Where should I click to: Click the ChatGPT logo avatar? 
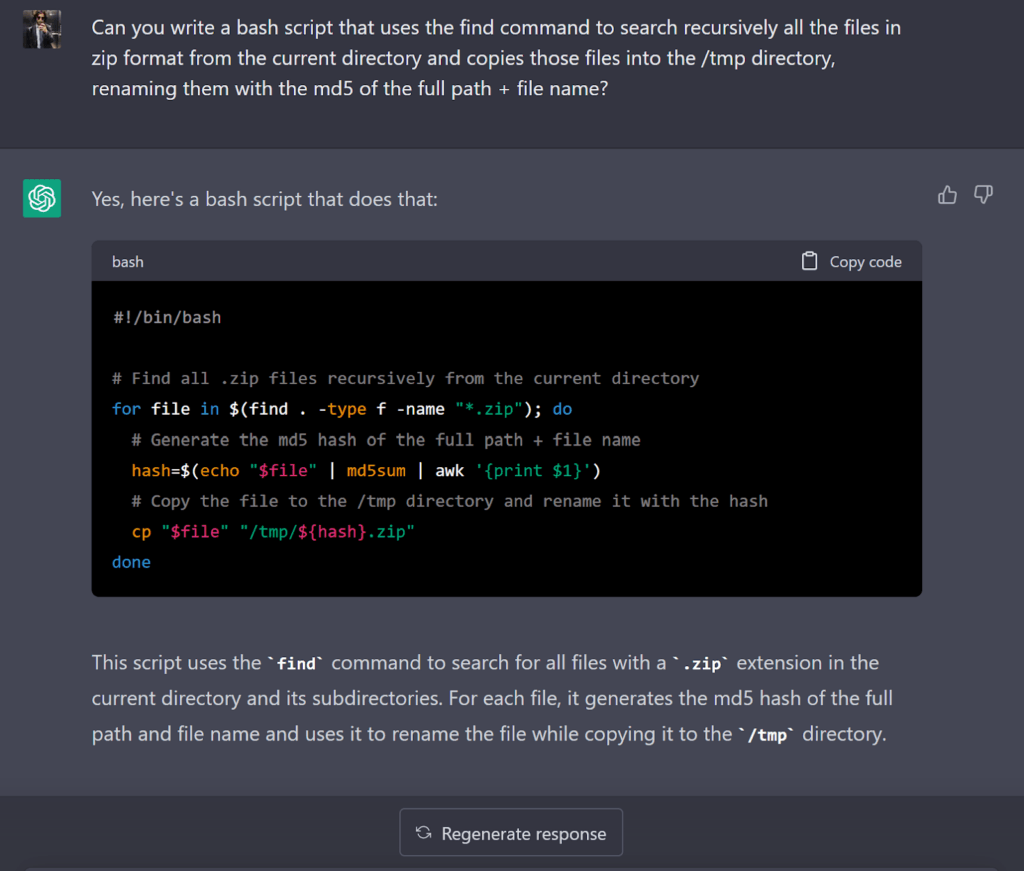(42, 198)
